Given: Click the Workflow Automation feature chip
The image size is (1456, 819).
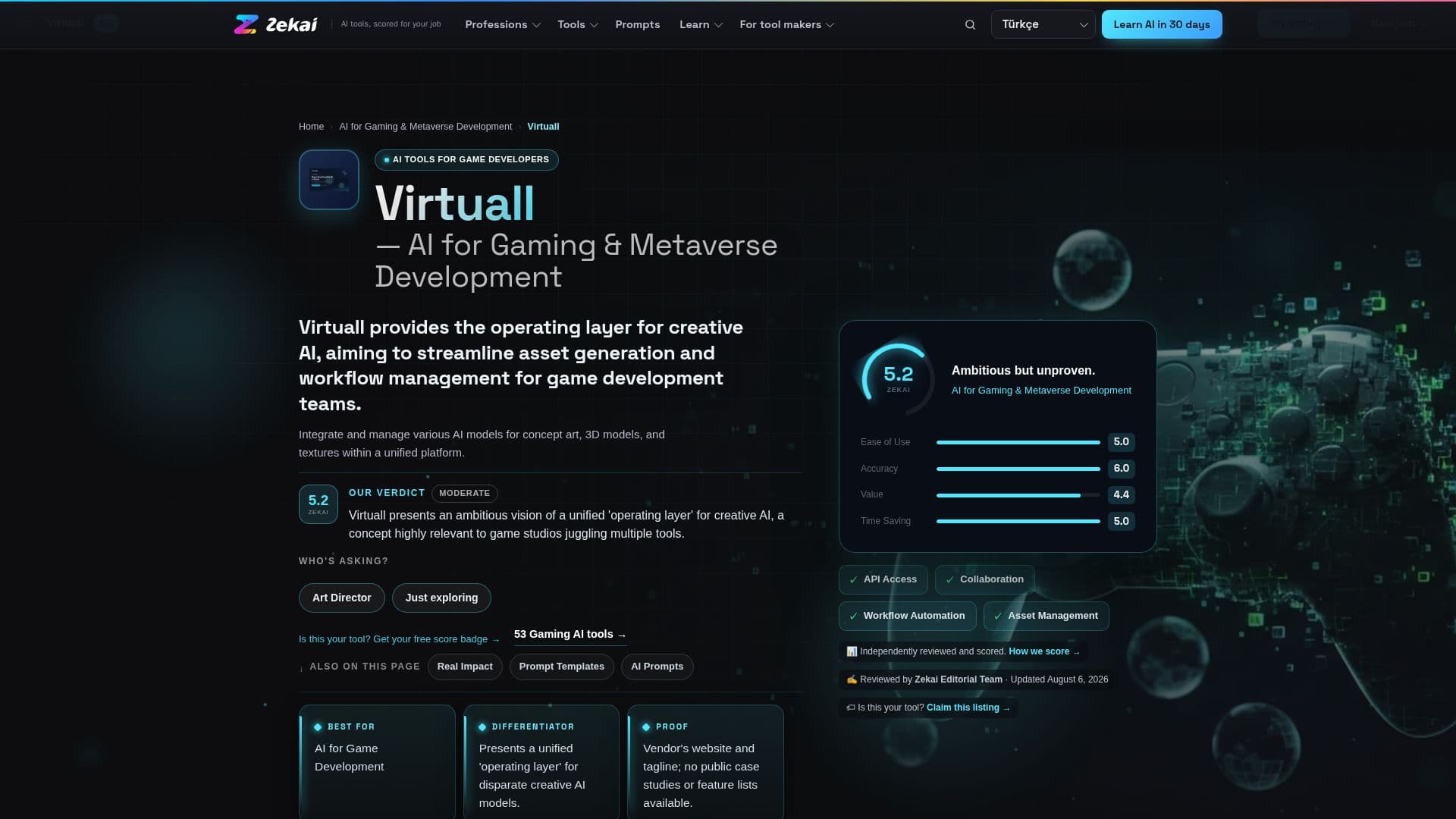Looking at the screenshot, I should (907, 616).
